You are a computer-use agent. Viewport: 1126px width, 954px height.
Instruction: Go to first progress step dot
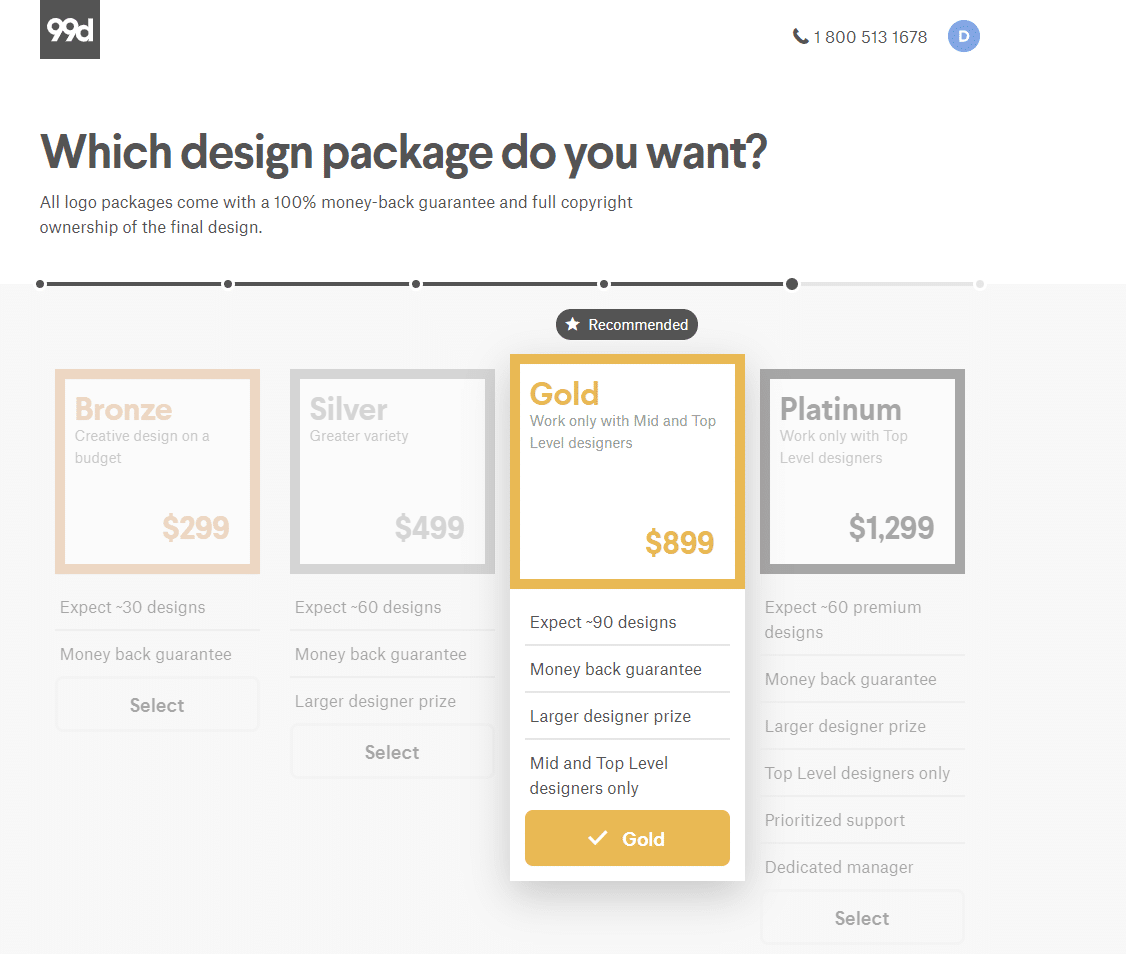pyautogui.click(x=40, y=284)
